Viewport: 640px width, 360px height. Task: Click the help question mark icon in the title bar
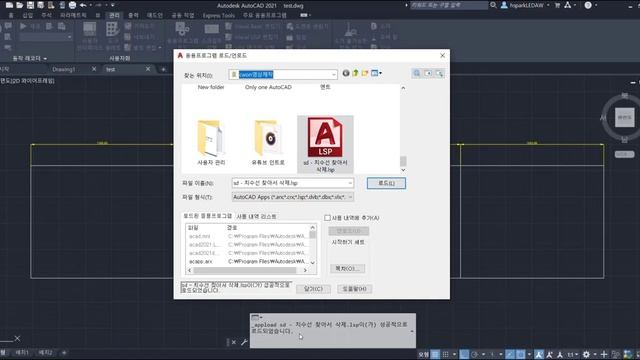pos(588,5)
